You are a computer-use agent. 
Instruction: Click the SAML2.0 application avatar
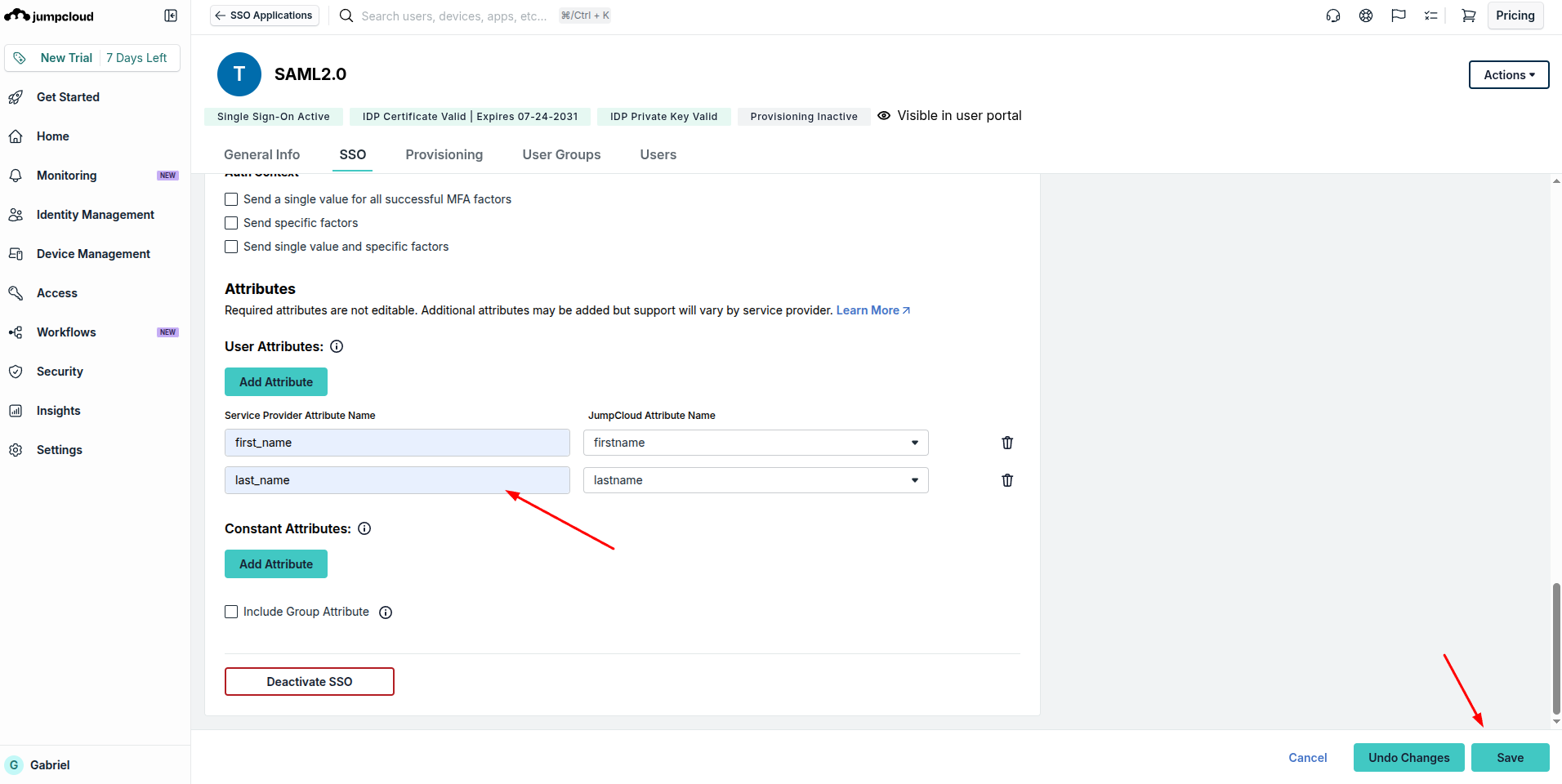[239, 74]
